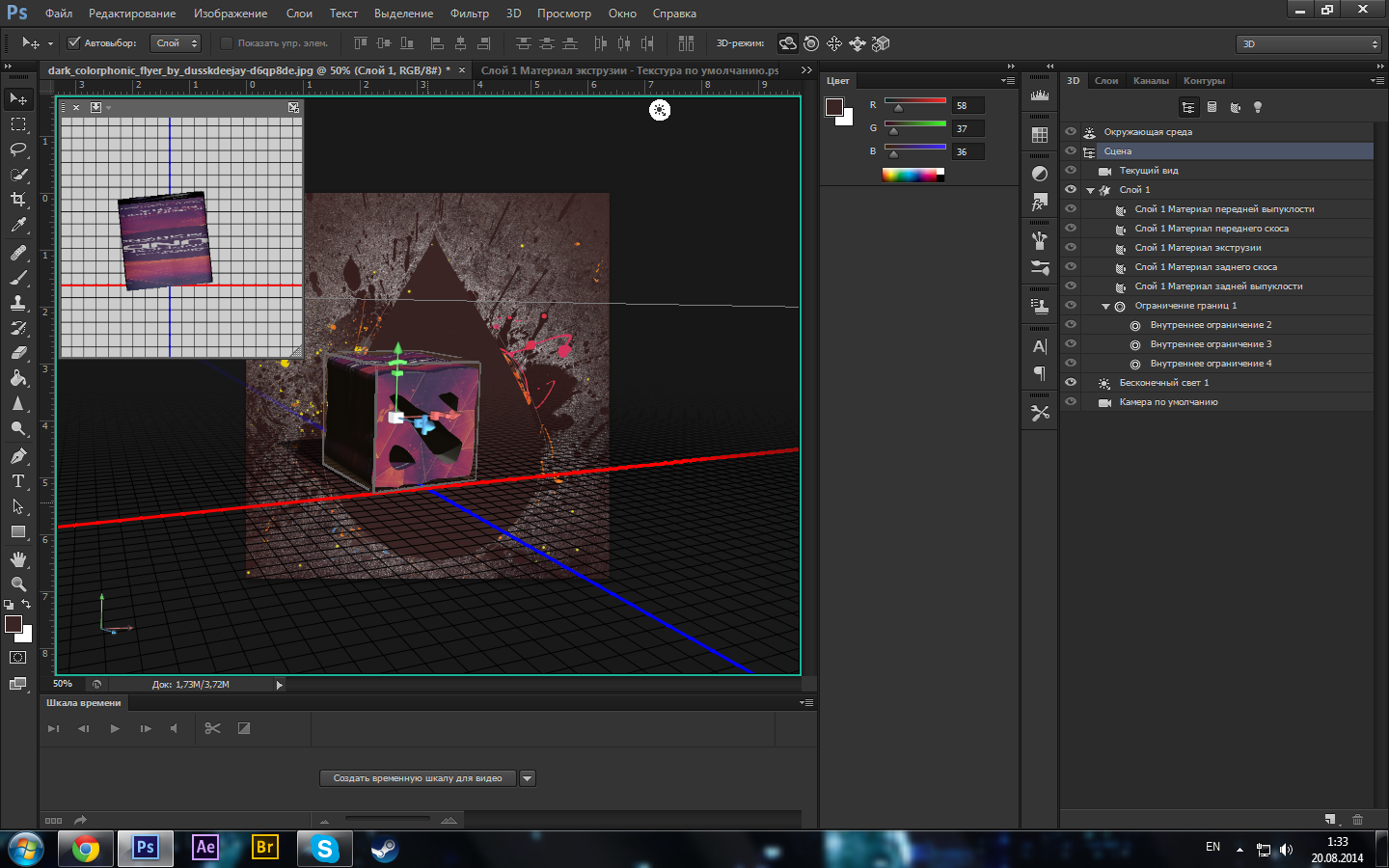Select the Spot Healing Brush tool
Image resolution: width=1389 pixels, height=868 pixels.
coord(18,253)
